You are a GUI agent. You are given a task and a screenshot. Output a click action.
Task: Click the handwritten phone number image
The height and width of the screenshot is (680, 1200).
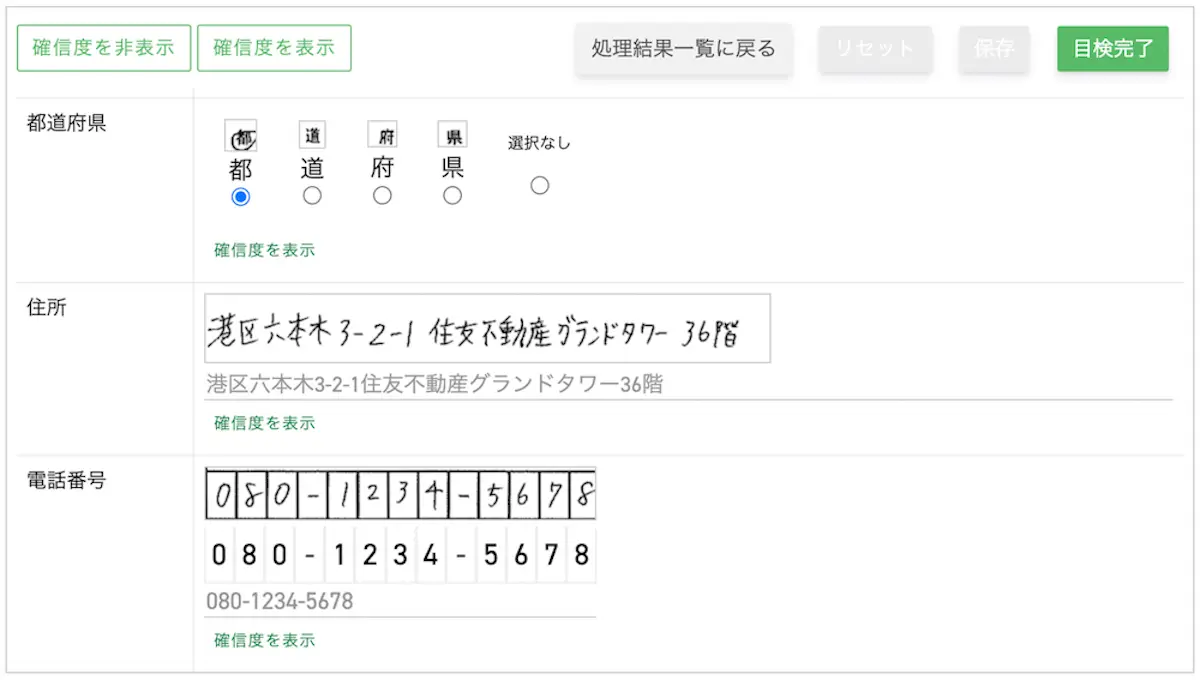pyautogui.click(x=400, y=494)
